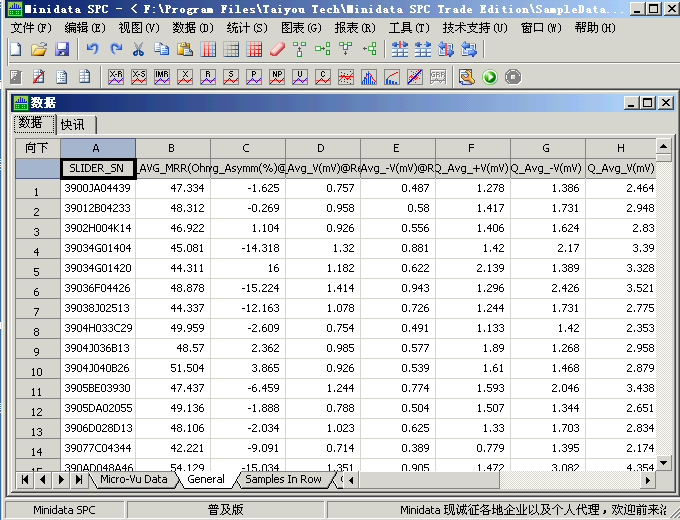Viewport: 680px width, 520px height.
Task: Open U chart icon
Action: tap(300, 77)
